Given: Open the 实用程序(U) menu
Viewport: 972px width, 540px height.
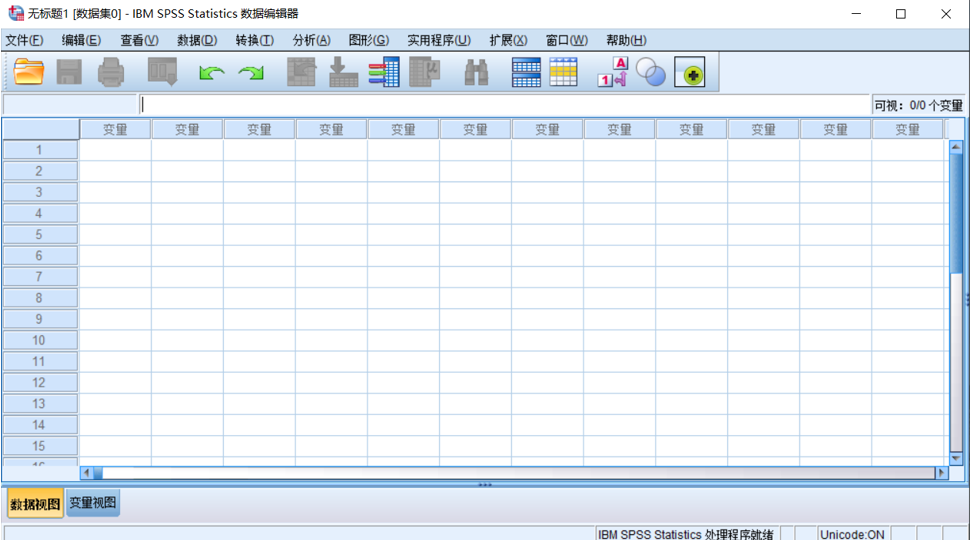Looking at the screenshot, I should [439, 40].
